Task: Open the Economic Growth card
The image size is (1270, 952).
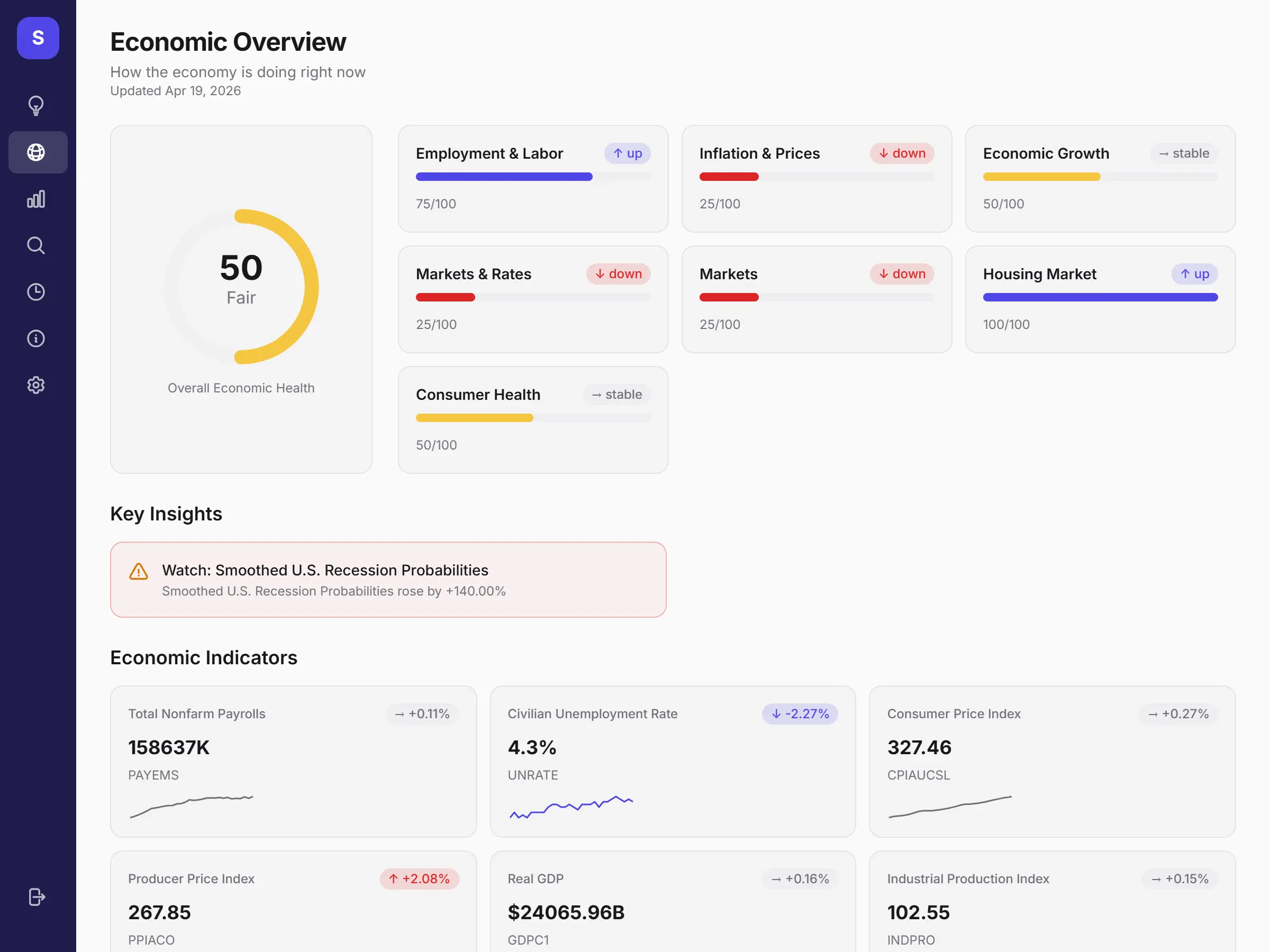Action: tap(1100, 179)
